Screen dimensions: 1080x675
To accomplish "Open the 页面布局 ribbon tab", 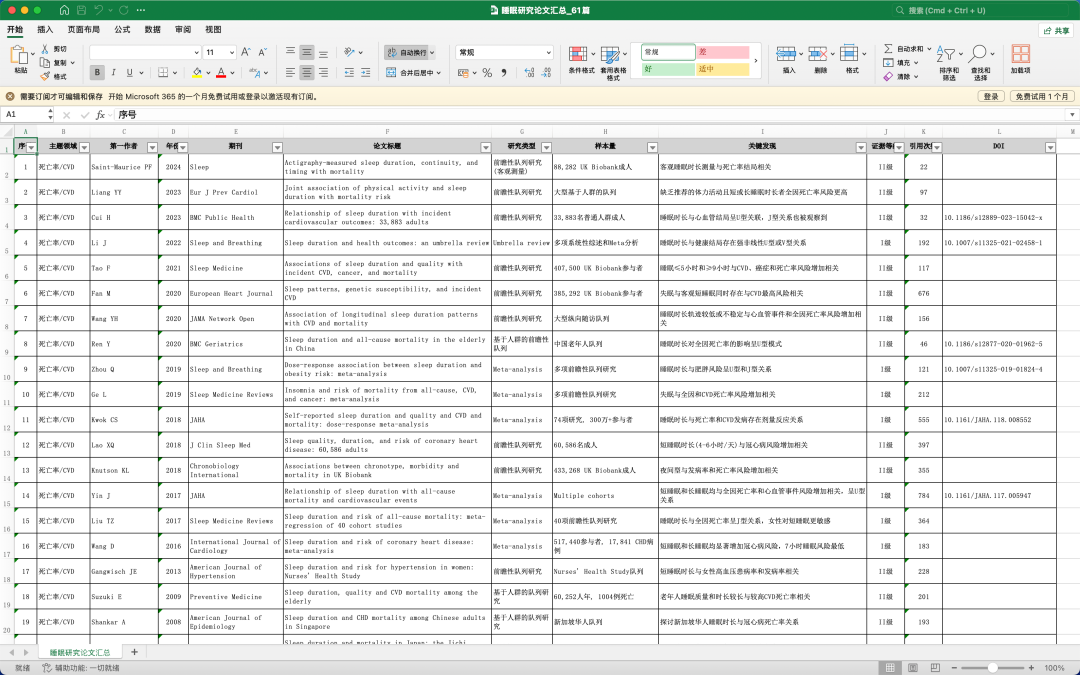I will click(83, 30).
